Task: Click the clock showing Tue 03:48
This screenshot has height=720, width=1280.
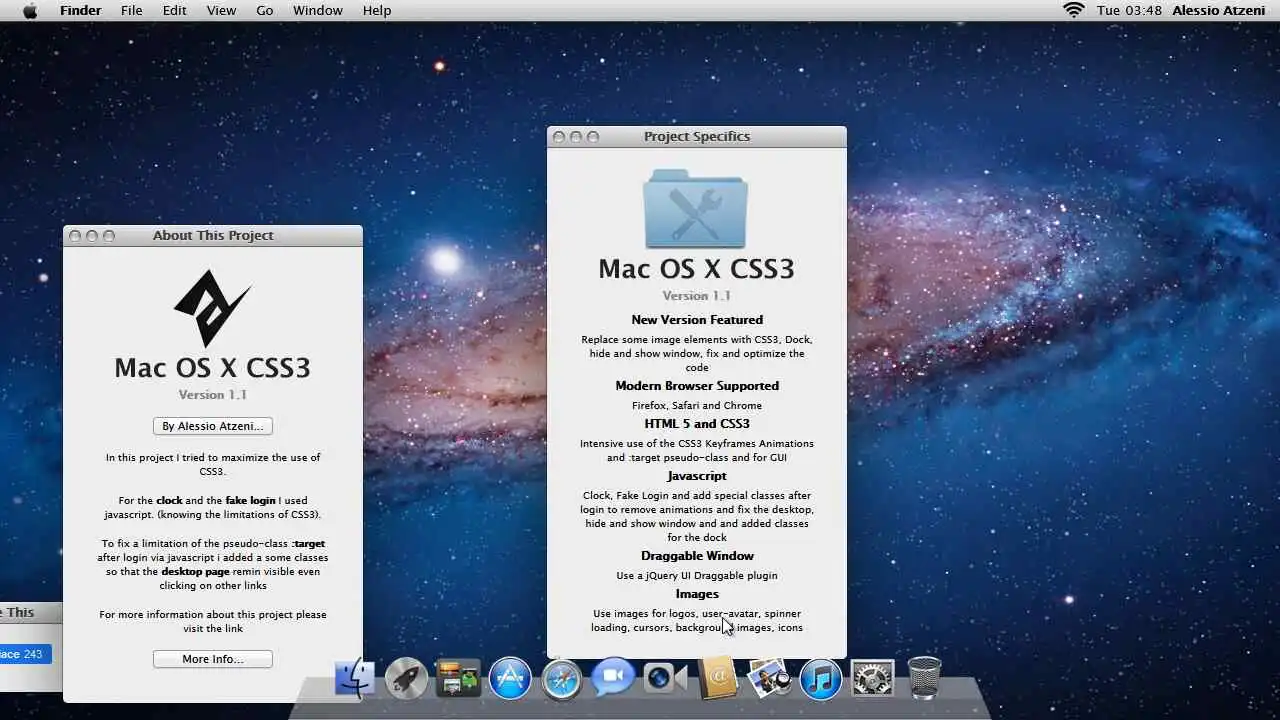Action: (1129, 10)
